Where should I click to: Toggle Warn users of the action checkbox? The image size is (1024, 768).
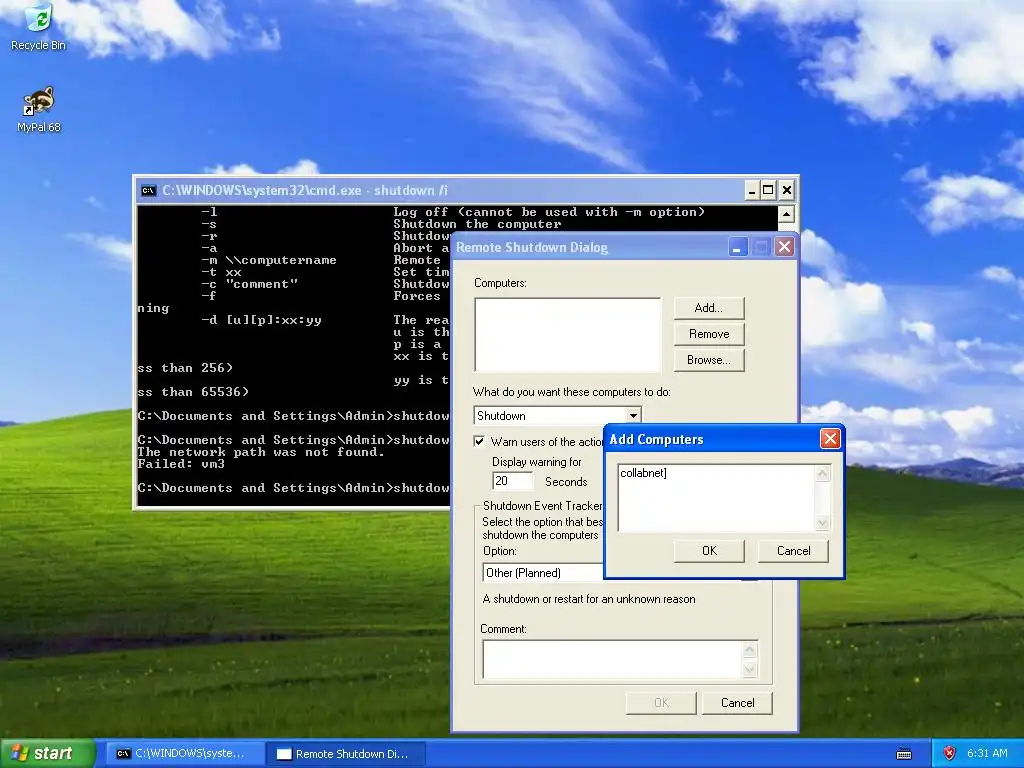(479, 441)
